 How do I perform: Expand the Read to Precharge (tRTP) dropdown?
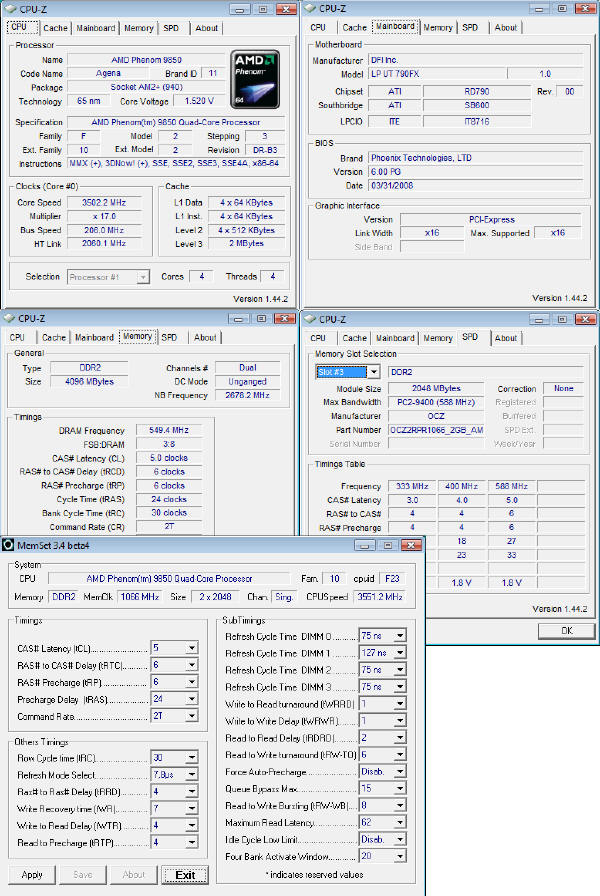click(191, 842)
